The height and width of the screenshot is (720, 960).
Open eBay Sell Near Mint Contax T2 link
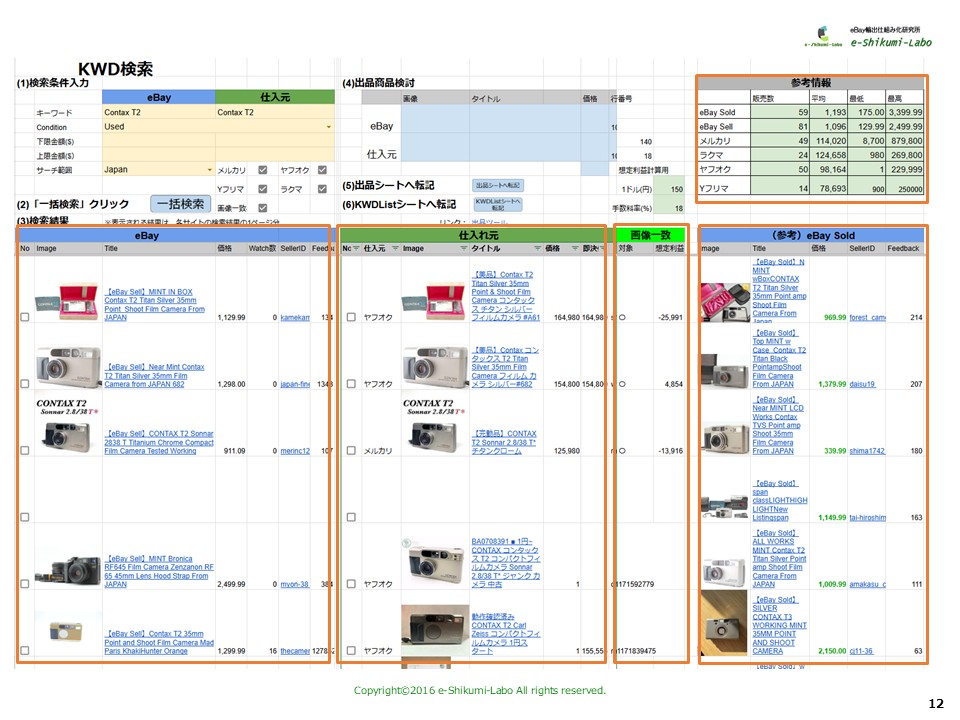pos(154,375)
